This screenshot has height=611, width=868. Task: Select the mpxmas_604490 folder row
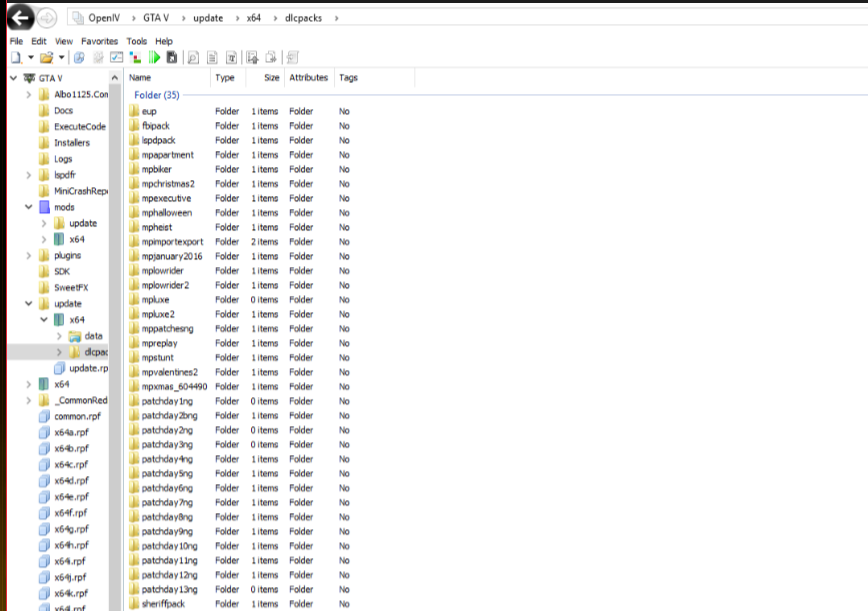coord(239,386)
